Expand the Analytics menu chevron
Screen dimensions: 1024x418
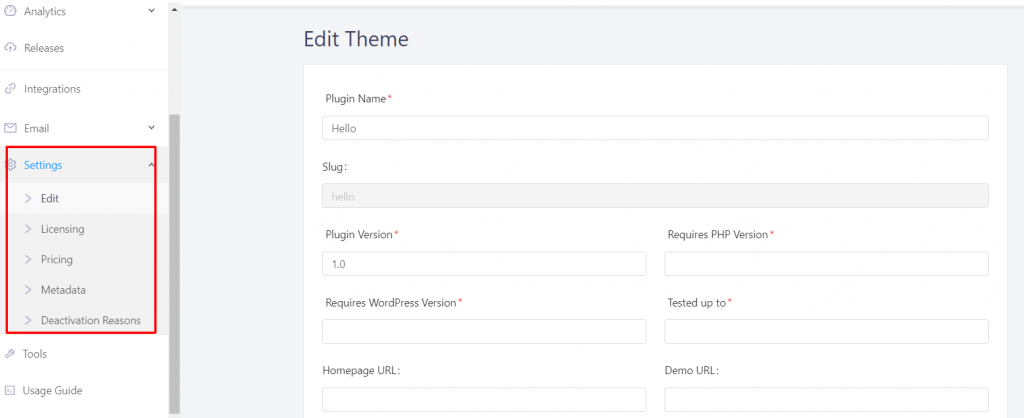pyautogui.click(x=152, y=11)
